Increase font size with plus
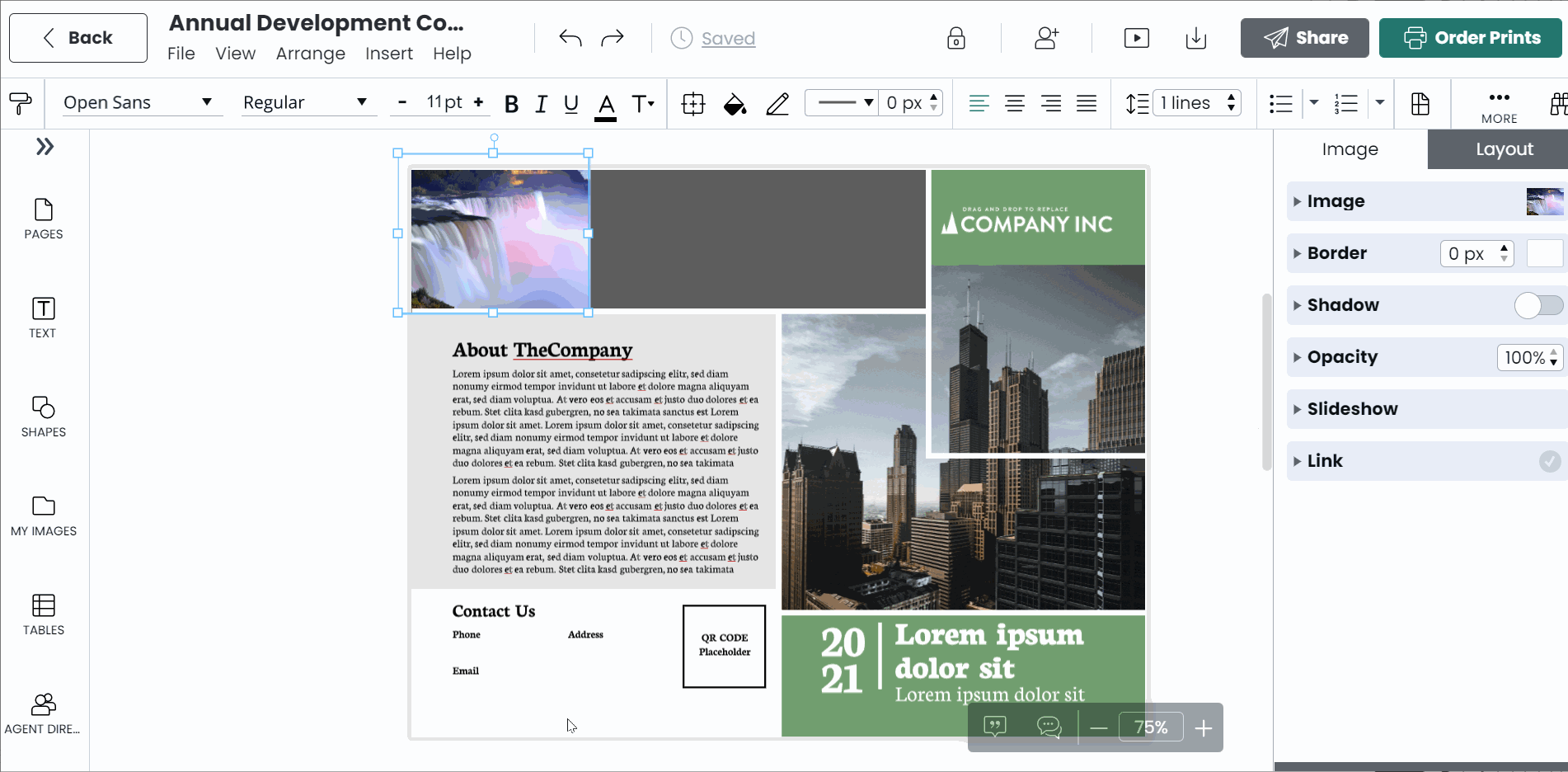 click(478, 102)
